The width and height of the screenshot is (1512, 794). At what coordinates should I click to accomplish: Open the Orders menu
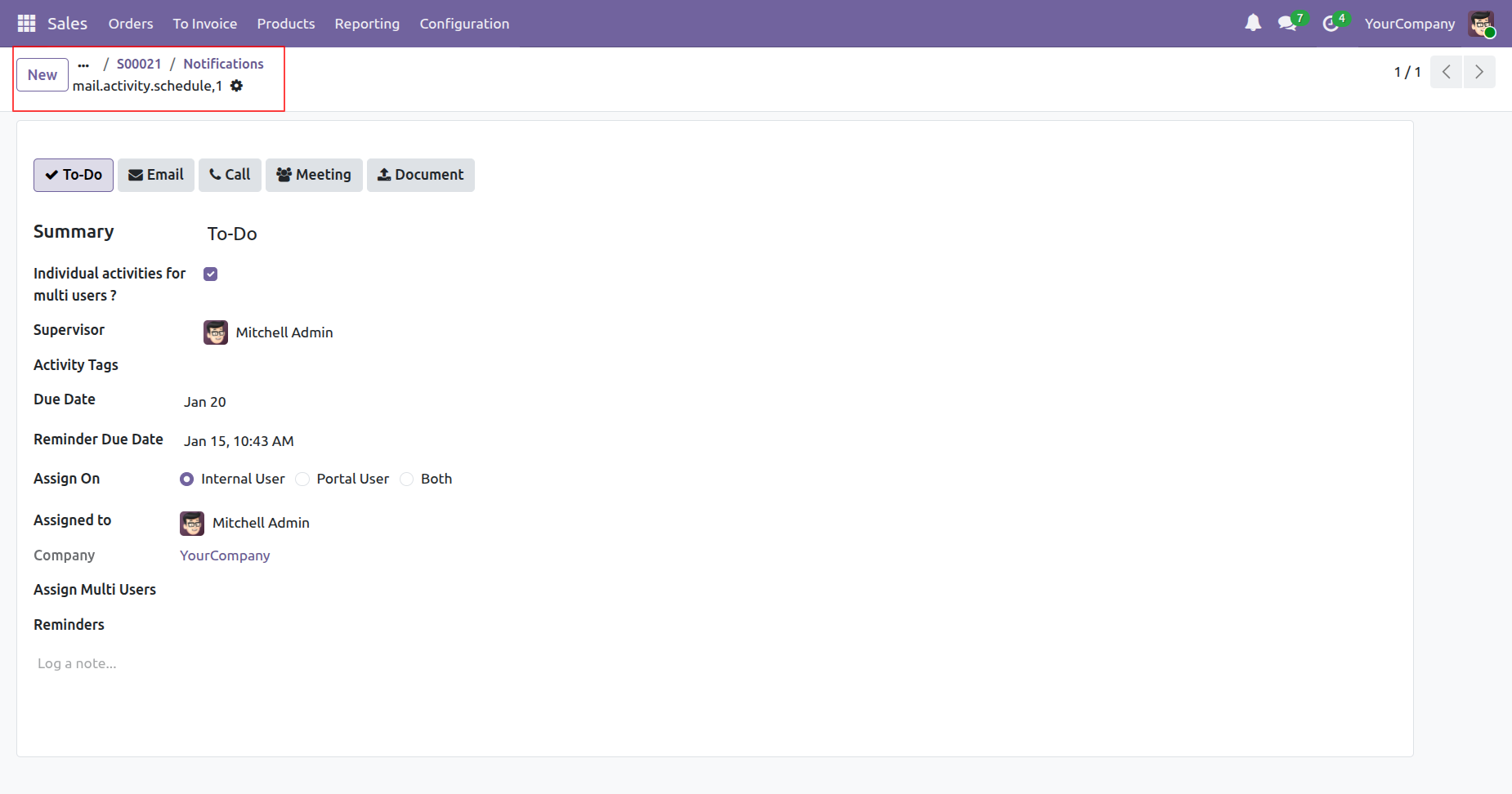[x=131, y=24]
